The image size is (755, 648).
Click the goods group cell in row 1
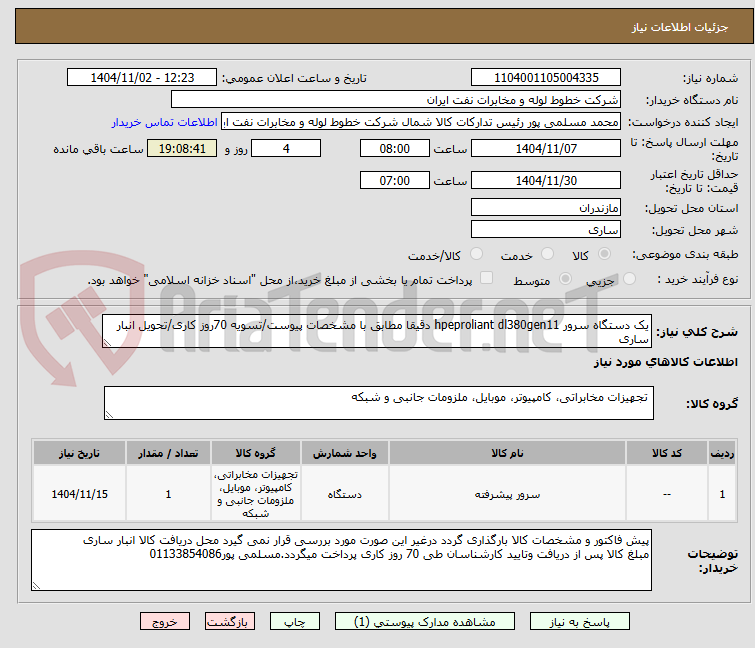pyautogui.click(x=256, y=494)
